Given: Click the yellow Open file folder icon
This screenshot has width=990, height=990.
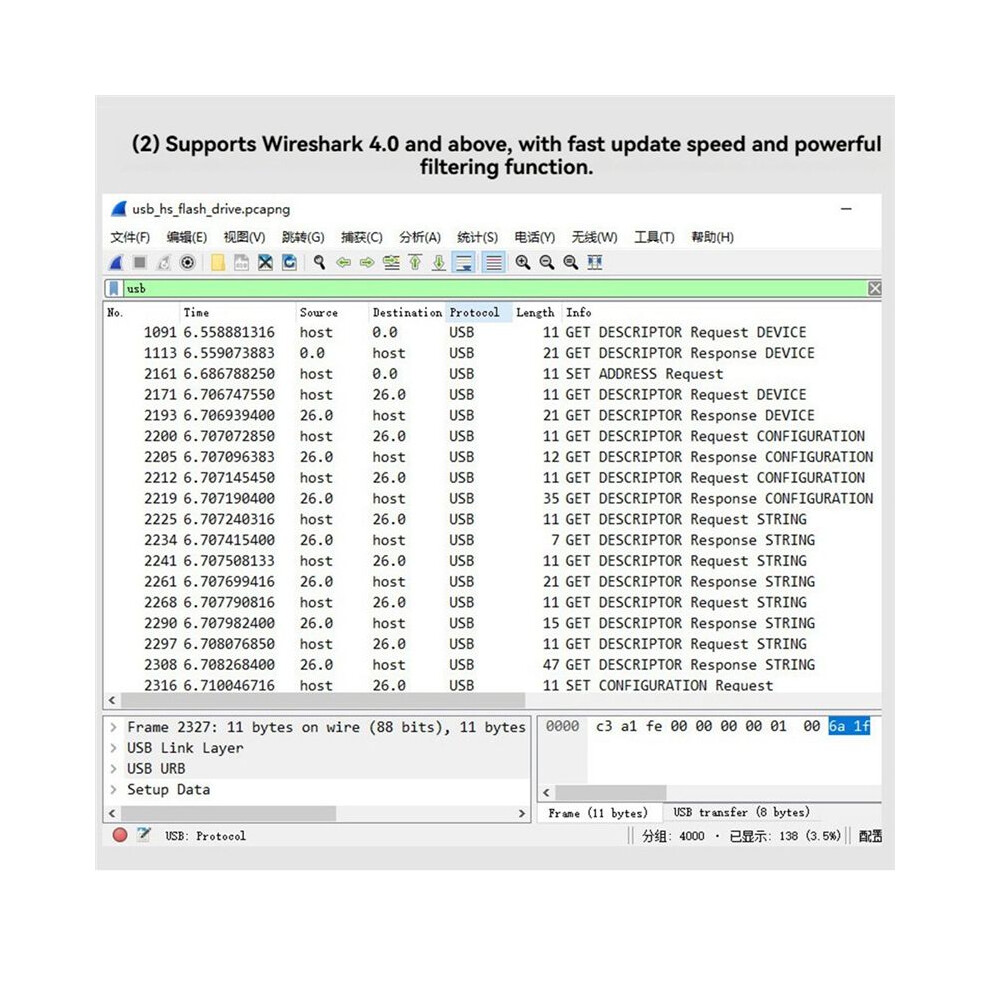Looking at the screenshot, I should pos(218,263).
